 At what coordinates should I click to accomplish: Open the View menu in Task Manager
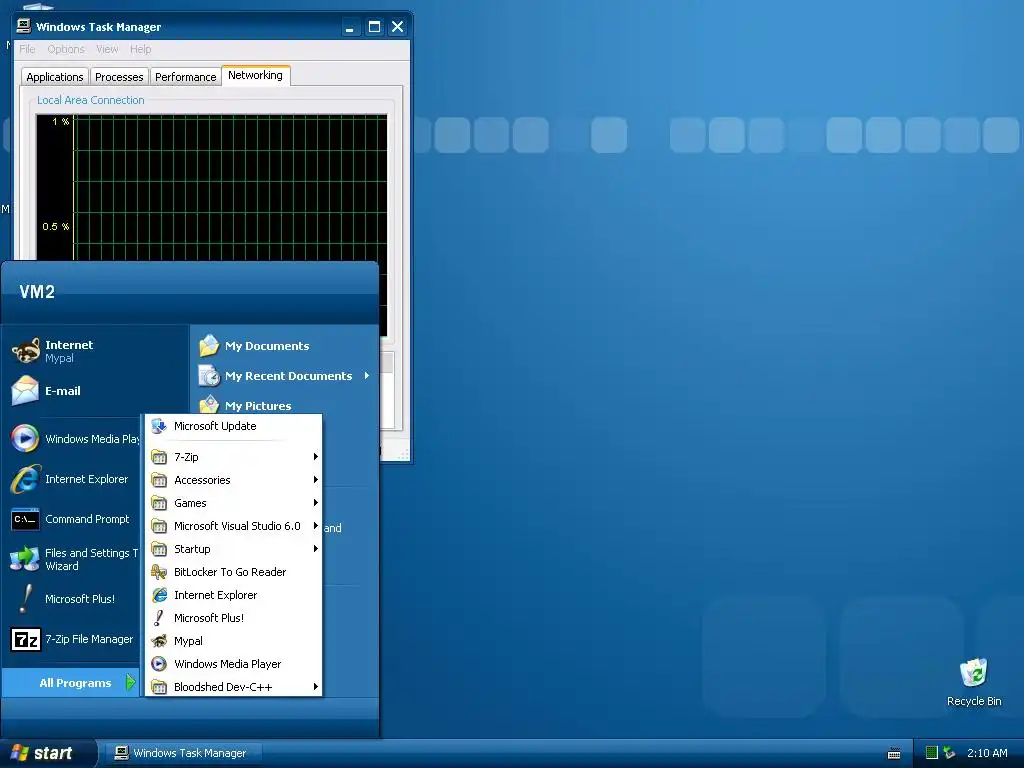click(x=107, y=49)
